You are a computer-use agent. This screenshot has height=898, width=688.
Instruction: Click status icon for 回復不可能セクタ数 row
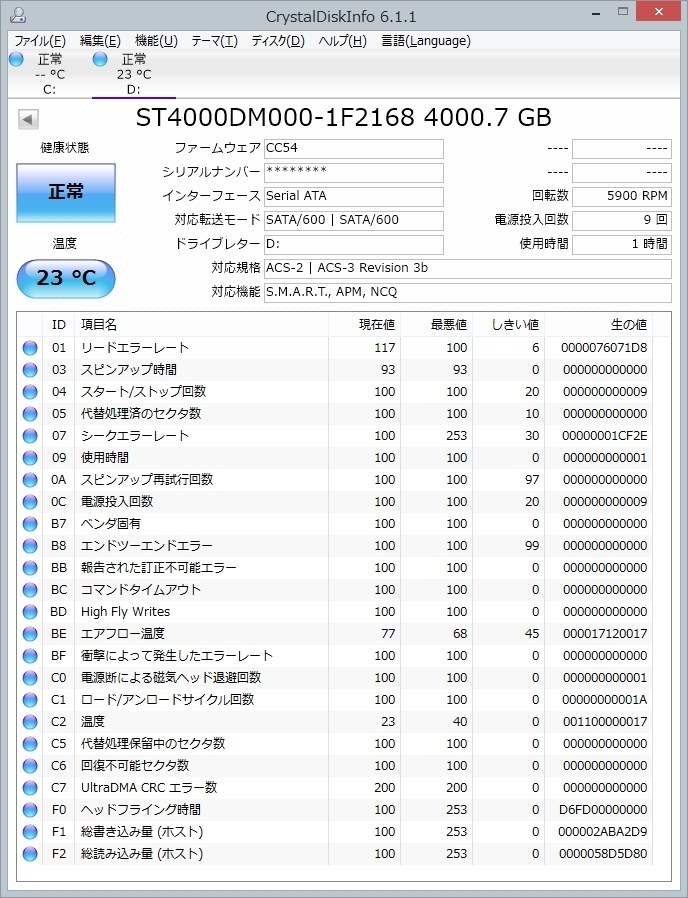30,766
